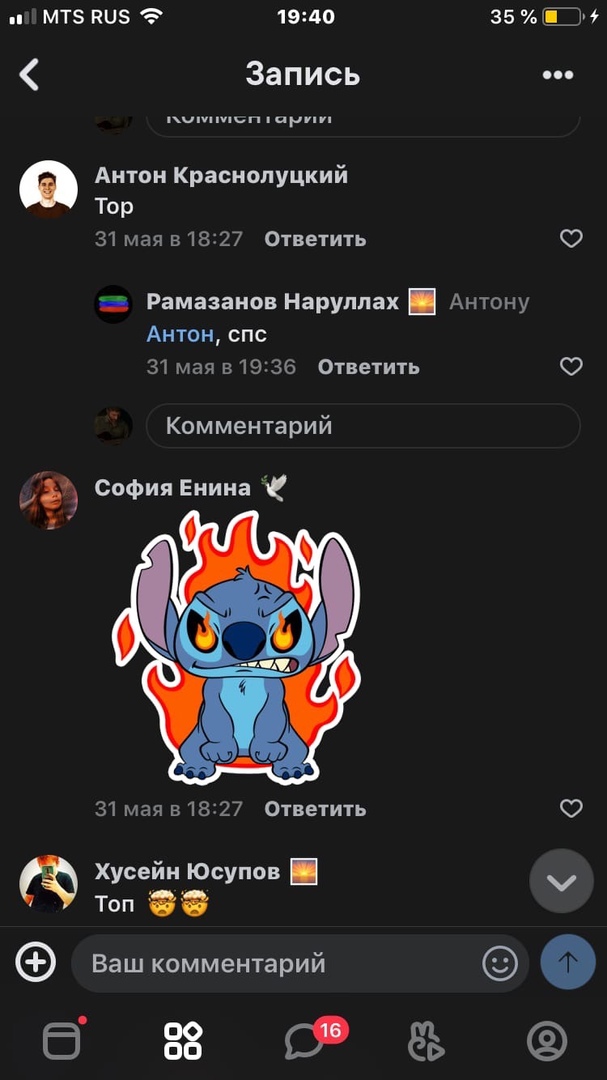Open the emoji and sticker picker
Screen dimensions: 607x1080
click(500, 963)
